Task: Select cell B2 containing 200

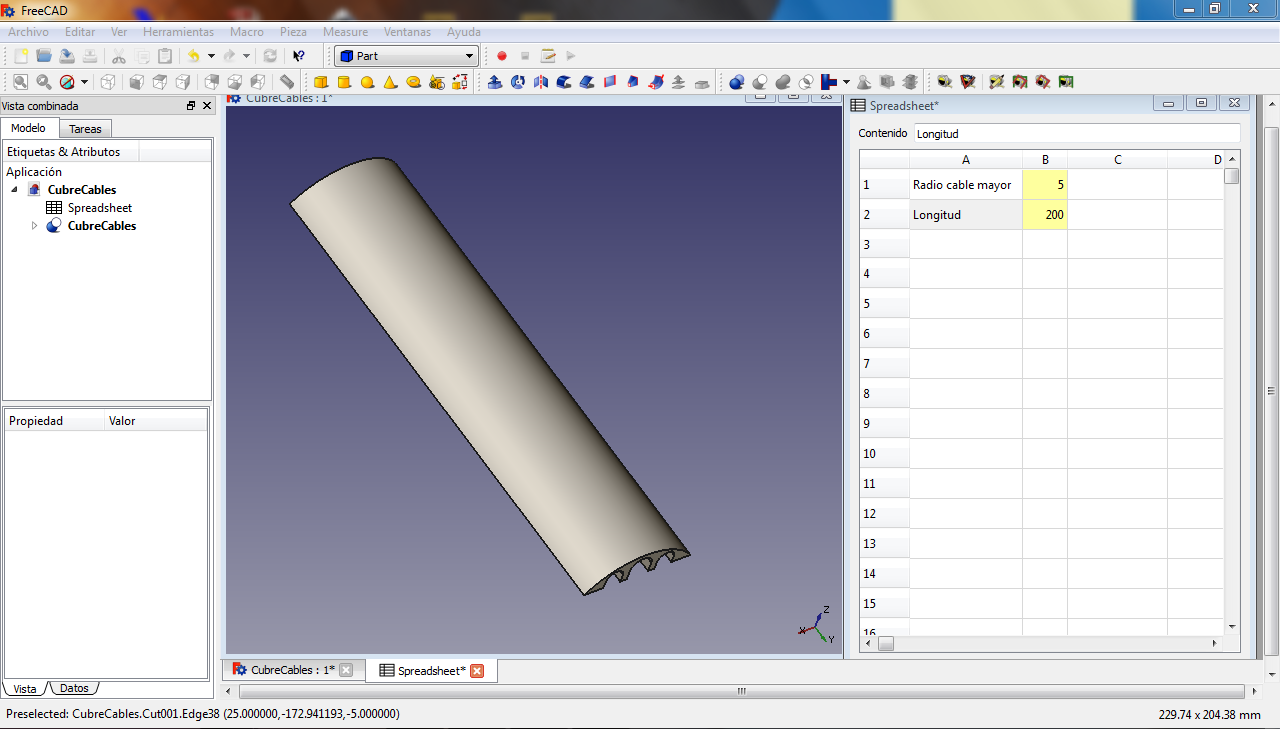Action: click(1045, 215)
